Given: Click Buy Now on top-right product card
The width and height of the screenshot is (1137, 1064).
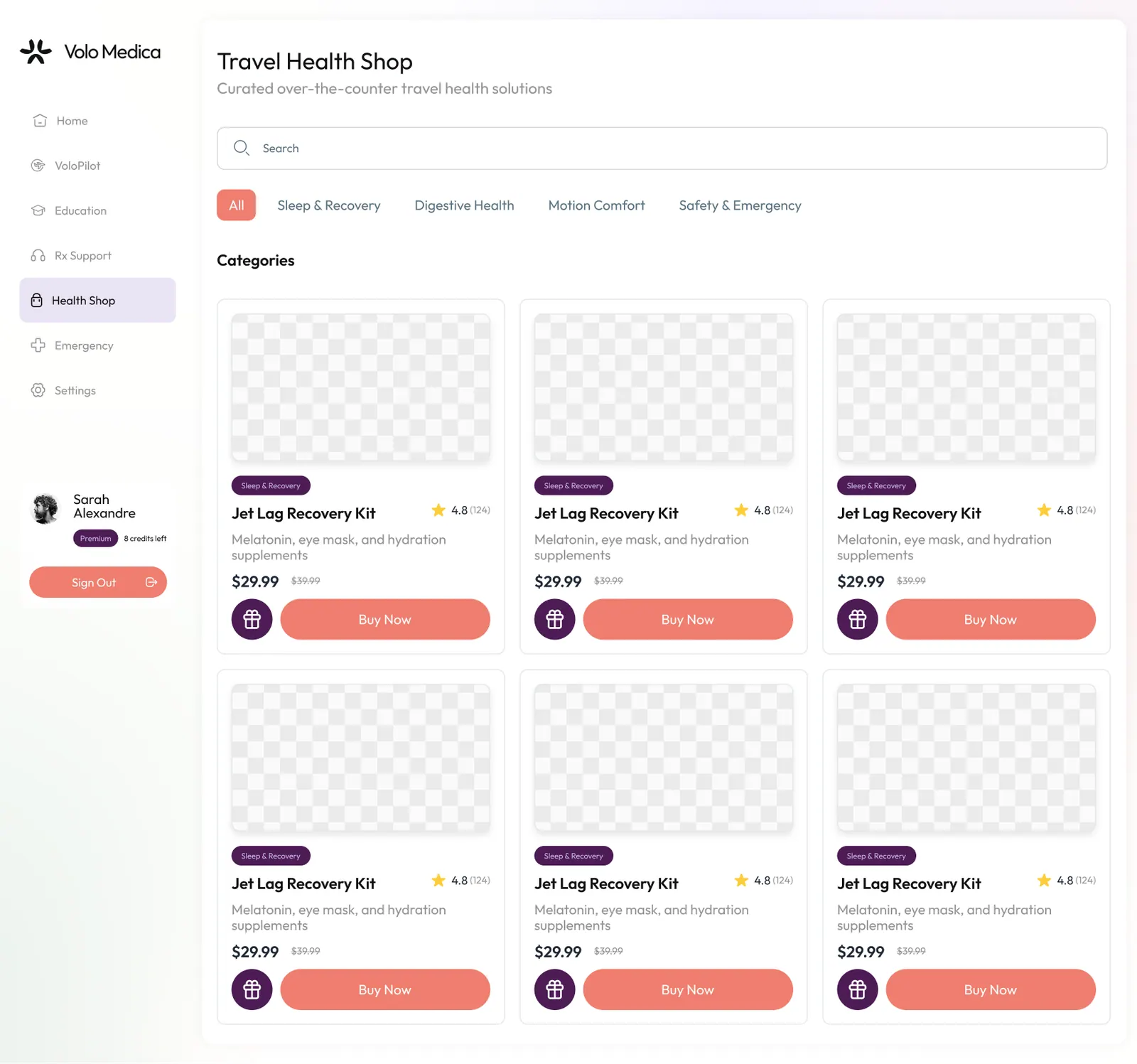Looking at the screenshot, I should tap(991, 619).
